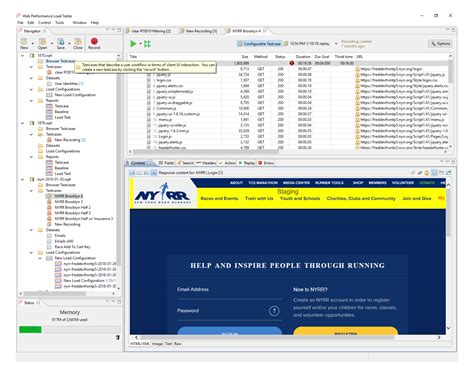Click the Open folder toolbar icon

(x=42, y=43)
